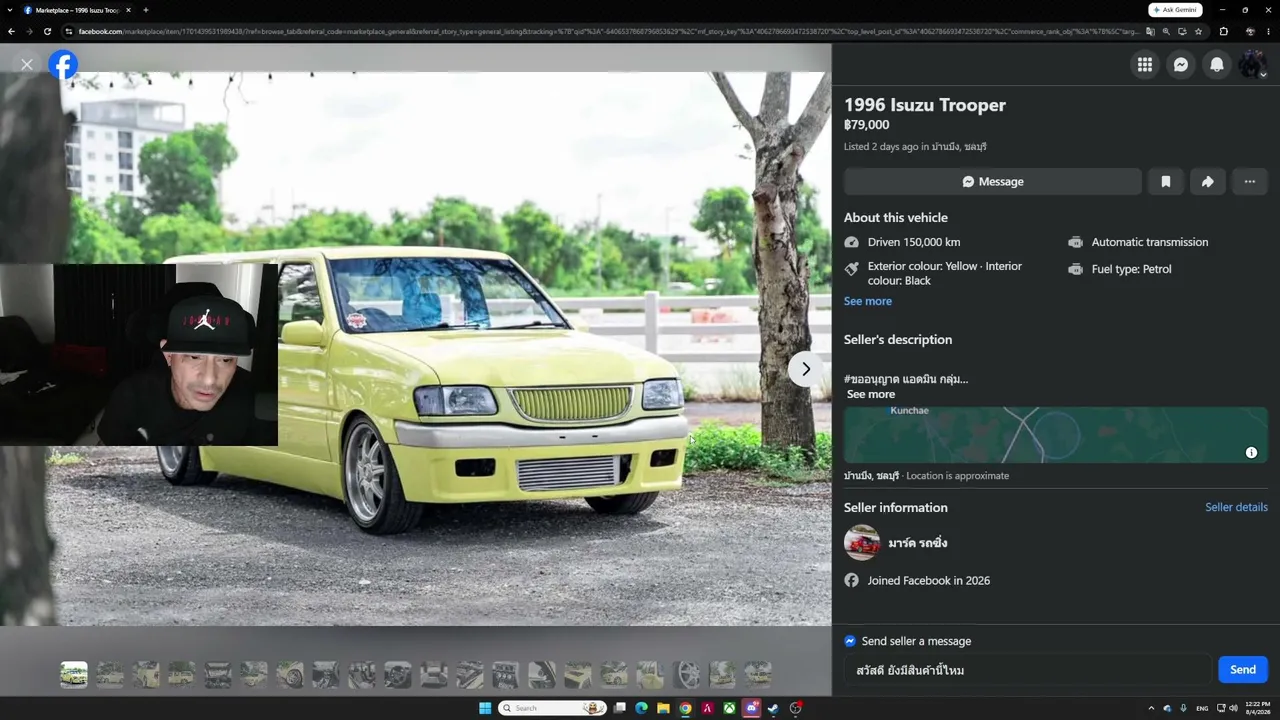Save the listing with the bookmark icon

click(x=1166, y=181)
